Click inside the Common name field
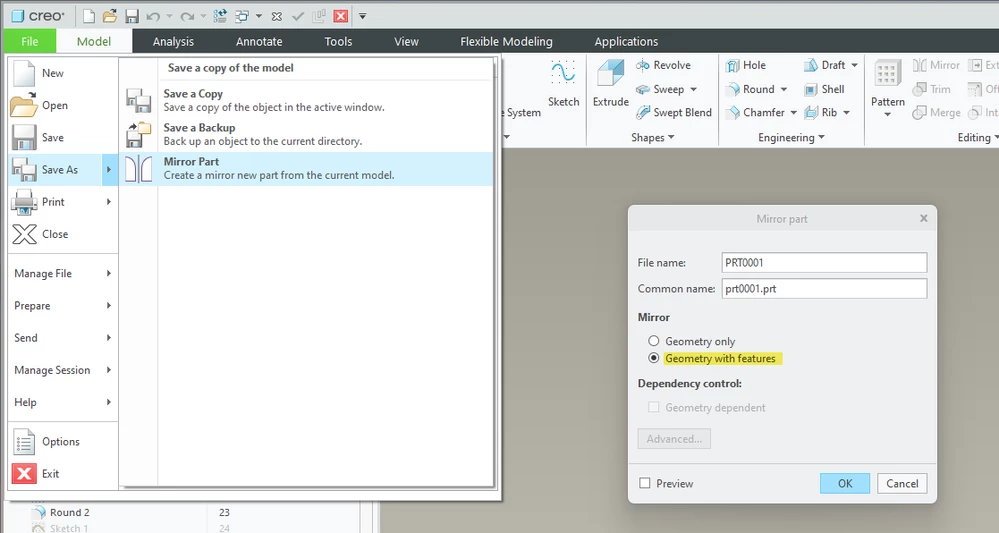The width and height of the screenshot is (999, 533). click(824, 288)
